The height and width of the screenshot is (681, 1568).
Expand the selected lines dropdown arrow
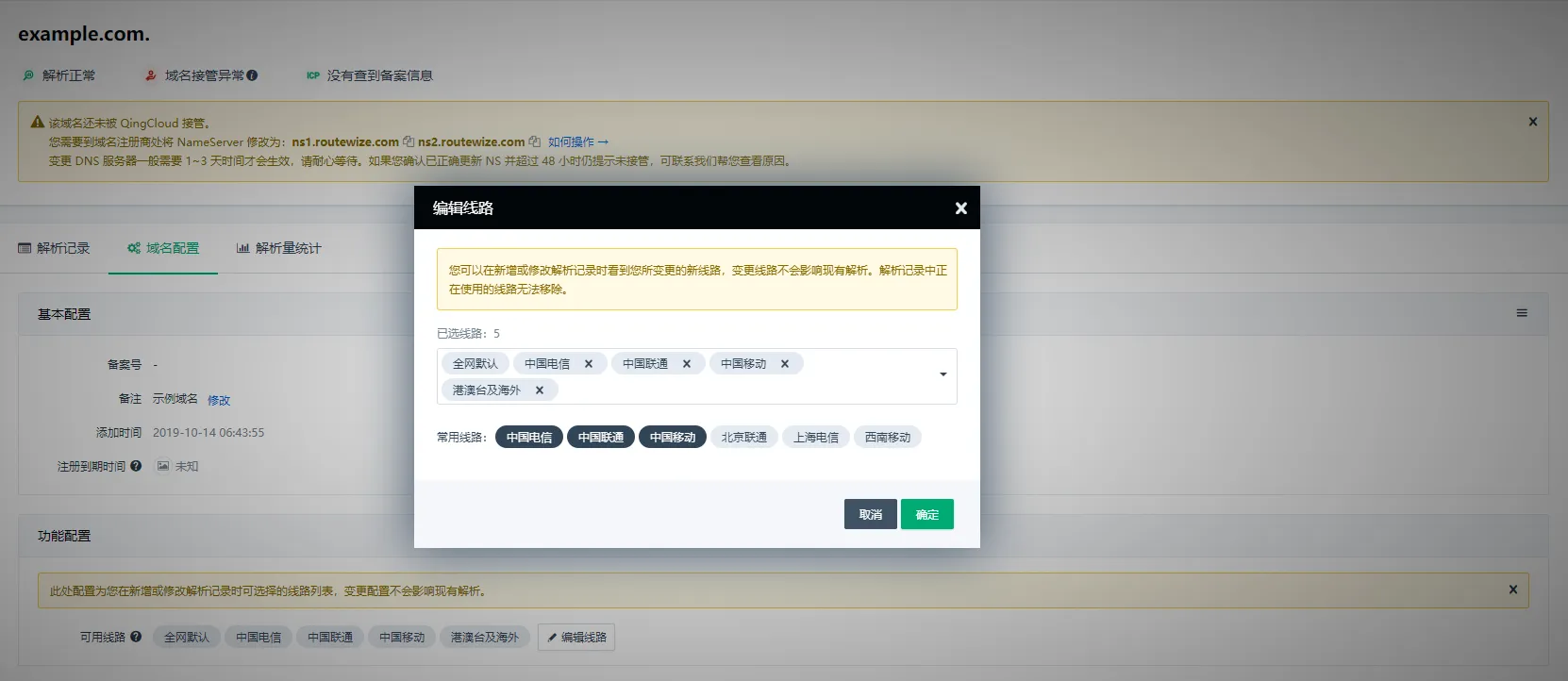tap(942, 374)
